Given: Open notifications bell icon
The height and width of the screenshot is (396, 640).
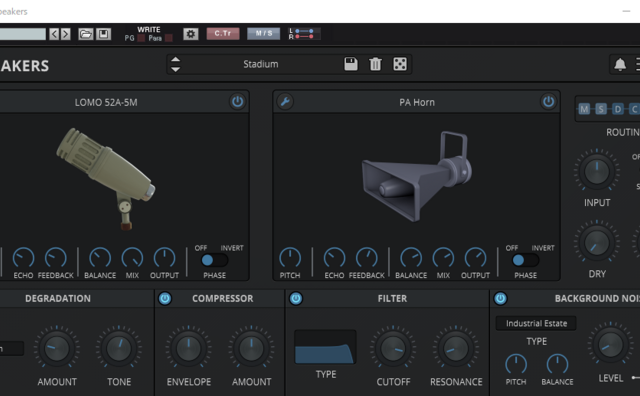Looking at the screenshot, I should tap(620, 64).
